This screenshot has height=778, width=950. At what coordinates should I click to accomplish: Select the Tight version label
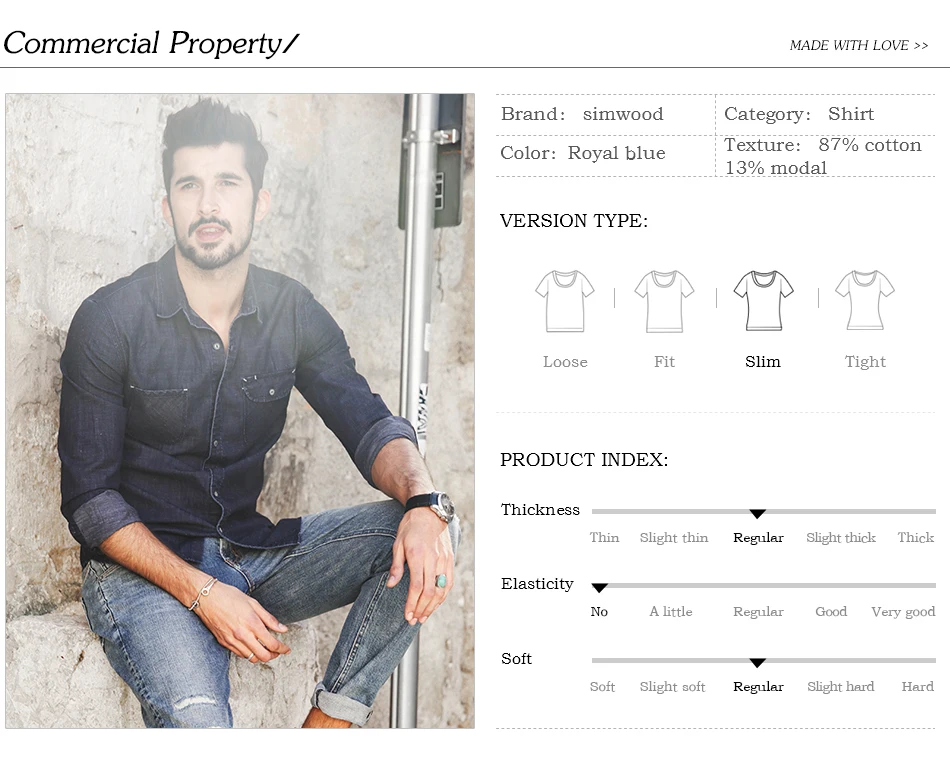(x=865, y=362)
